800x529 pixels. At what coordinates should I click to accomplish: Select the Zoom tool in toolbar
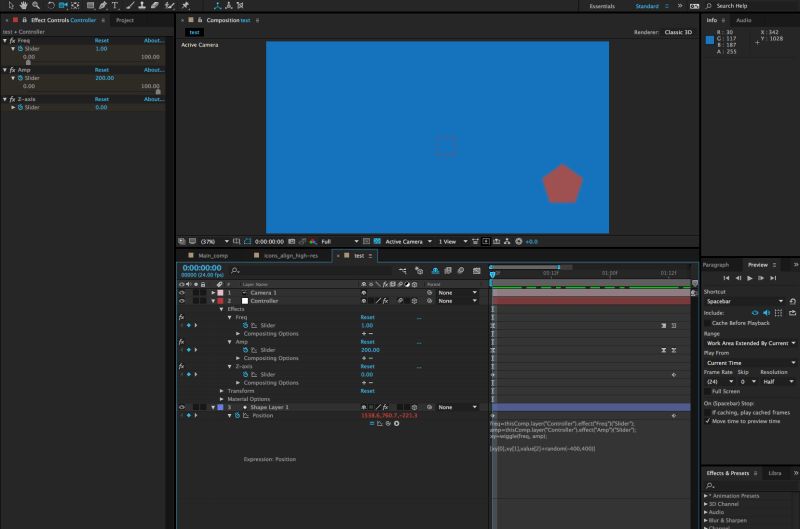click(x=36, y=5)
